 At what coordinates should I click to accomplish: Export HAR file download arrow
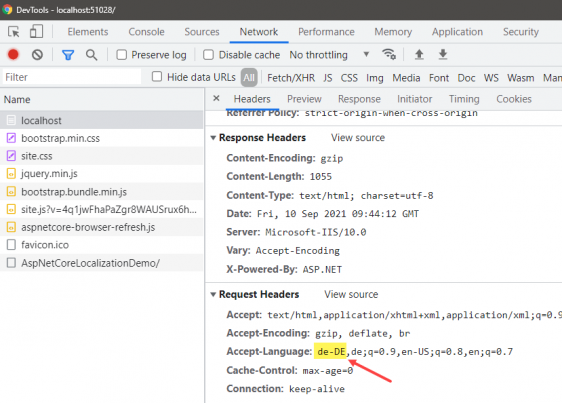(x=443, y=54)
